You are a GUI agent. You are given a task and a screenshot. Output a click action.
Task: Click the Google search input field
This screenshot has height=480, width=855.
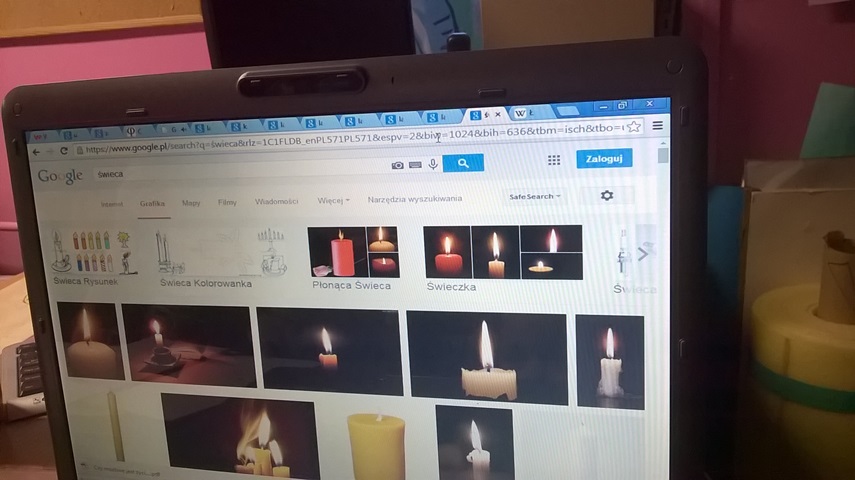240,172
